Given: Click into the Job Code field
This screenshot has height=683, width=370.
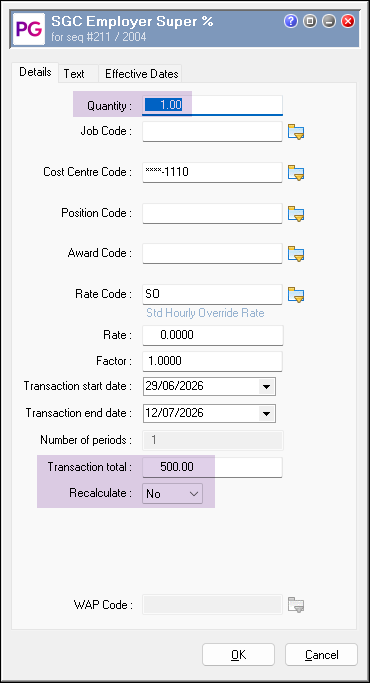Looking at the screenshot, I should pos(212,132).
